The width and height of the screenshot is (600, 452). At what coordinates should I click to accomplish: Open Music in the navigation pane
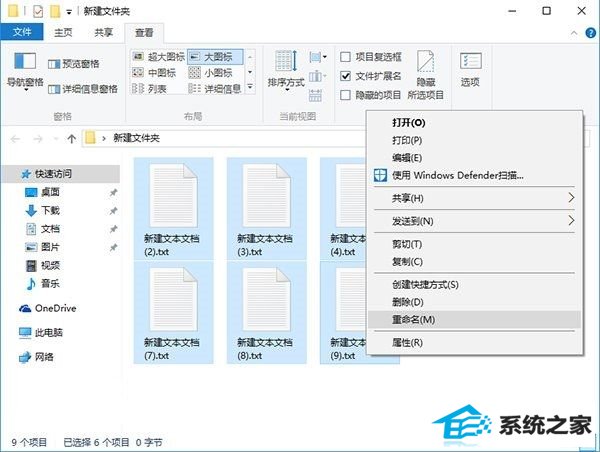[x=50, y=284]
